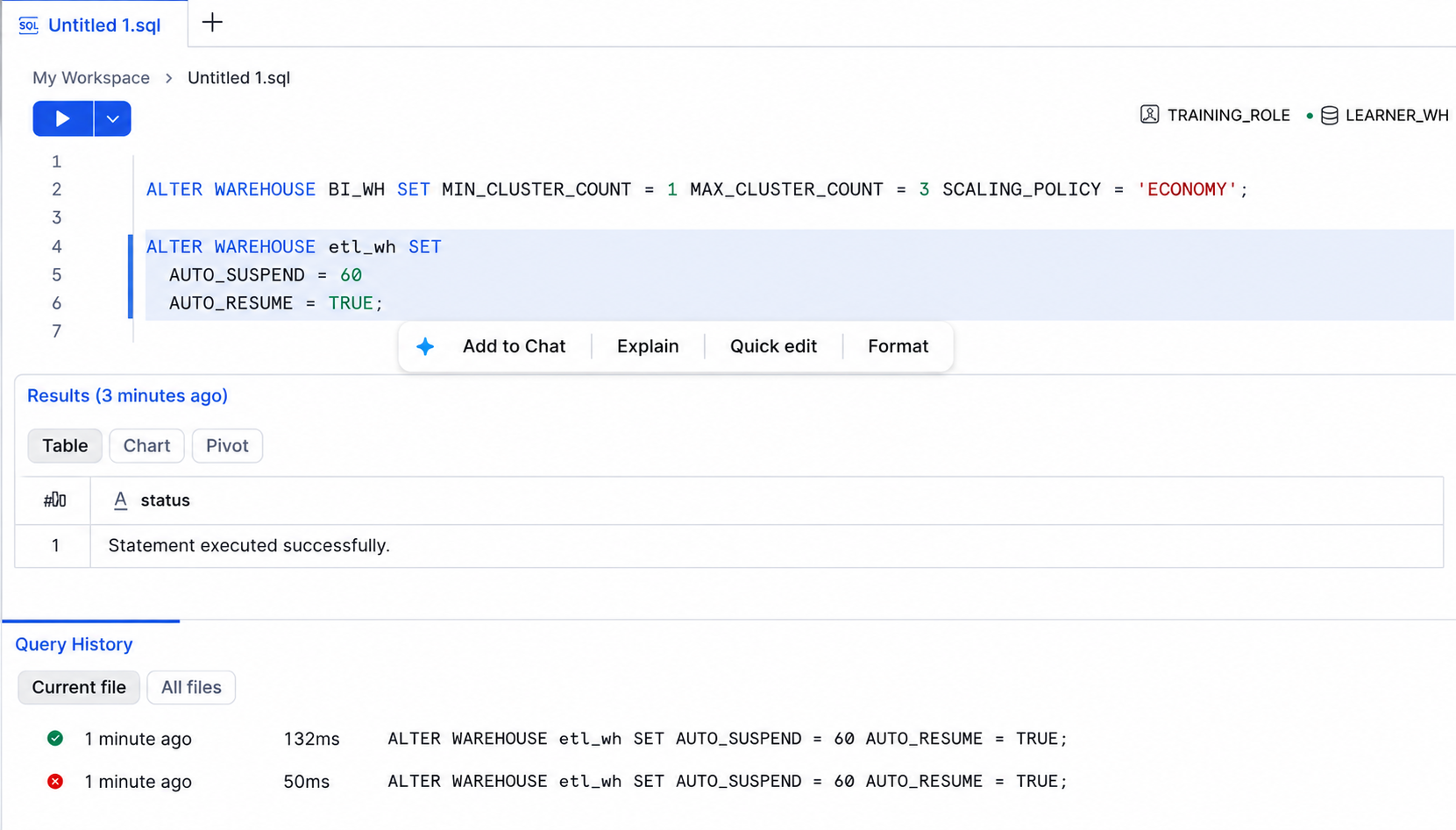1456x830 pixels.
Task: Click Untitled 1.sql breadcrumb name
Action: 238,78
